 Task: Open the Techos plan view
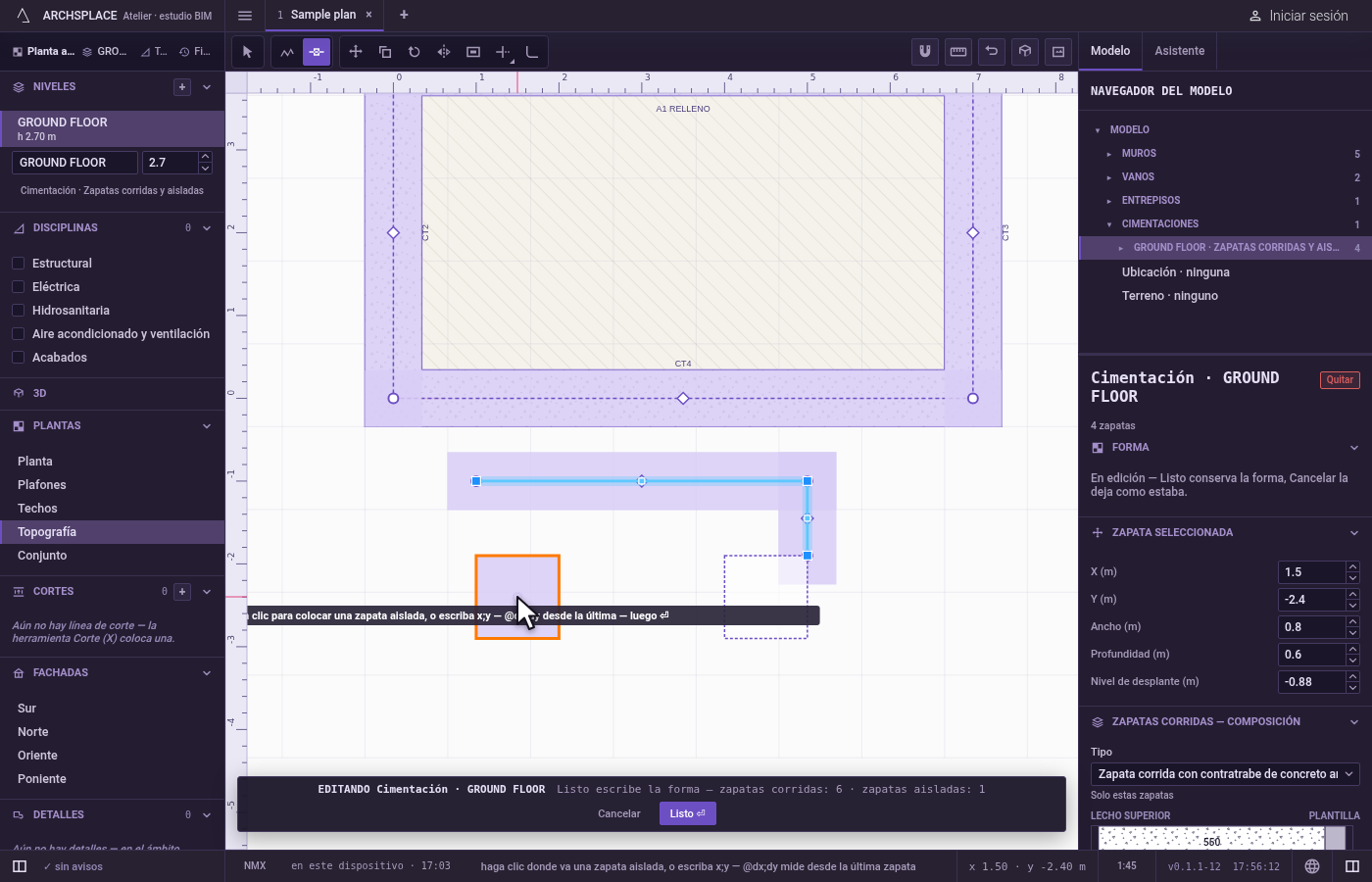[x=37, y=509]
